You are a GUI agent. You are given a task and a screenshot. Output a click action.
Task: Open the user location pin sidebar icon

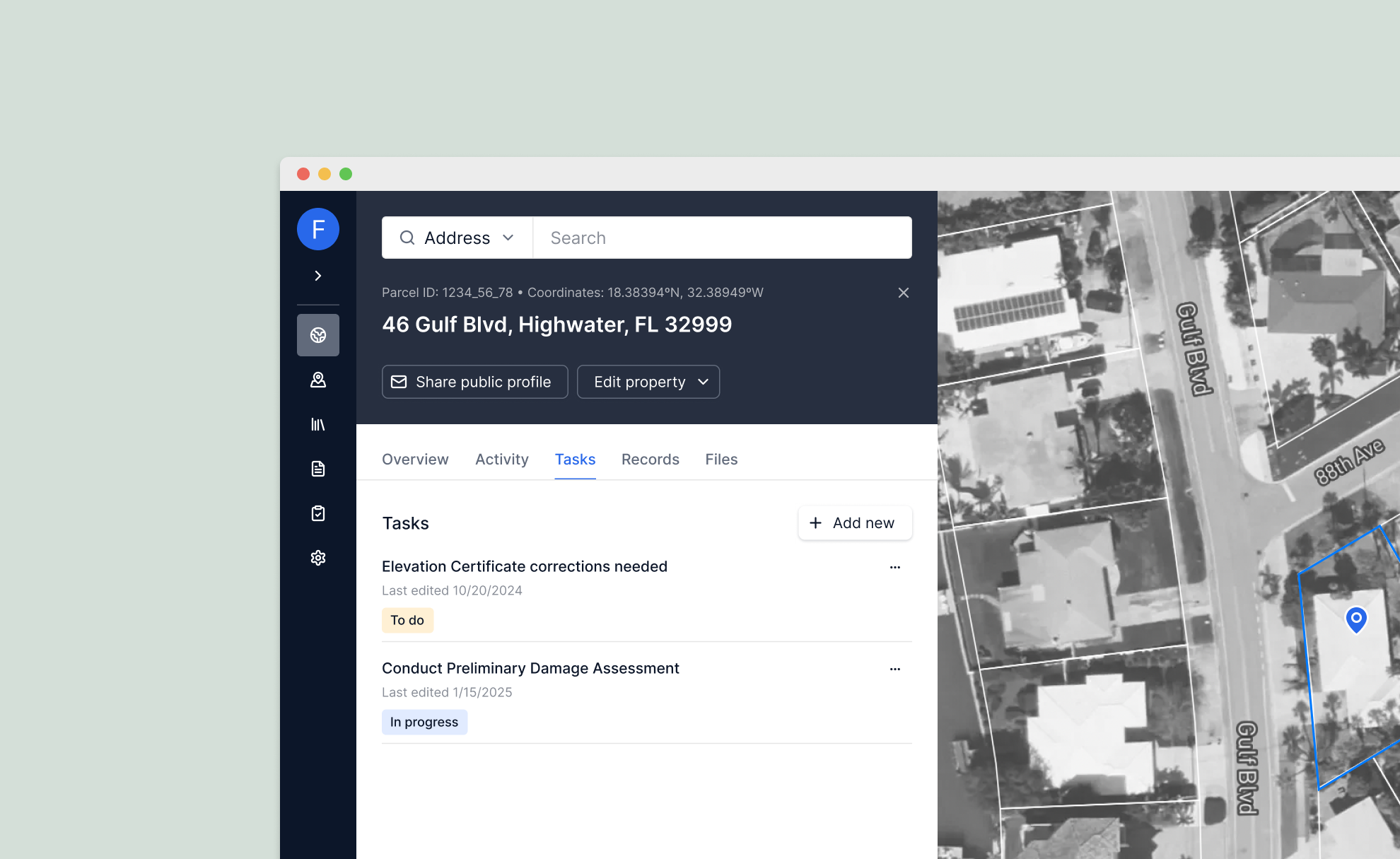[x=318, y=380]
